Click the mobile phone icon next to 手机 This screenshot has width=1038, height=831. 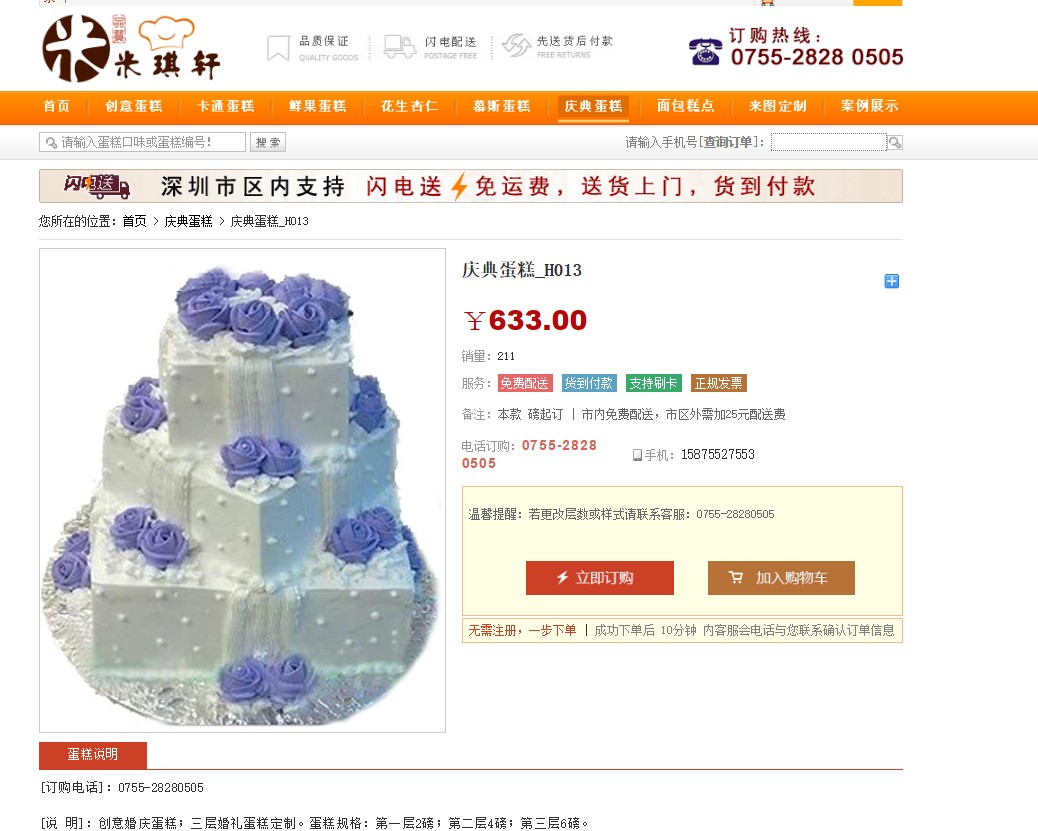637,455
